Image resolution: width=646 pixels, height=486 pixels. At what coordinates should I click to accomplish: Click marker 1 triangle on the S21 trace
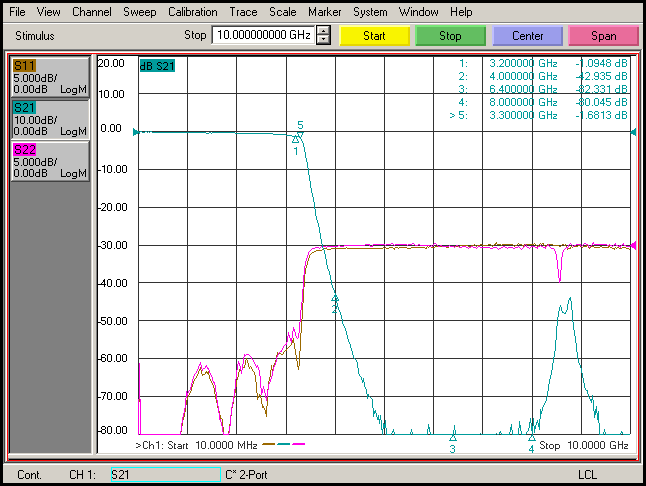(x=295, y=141)
